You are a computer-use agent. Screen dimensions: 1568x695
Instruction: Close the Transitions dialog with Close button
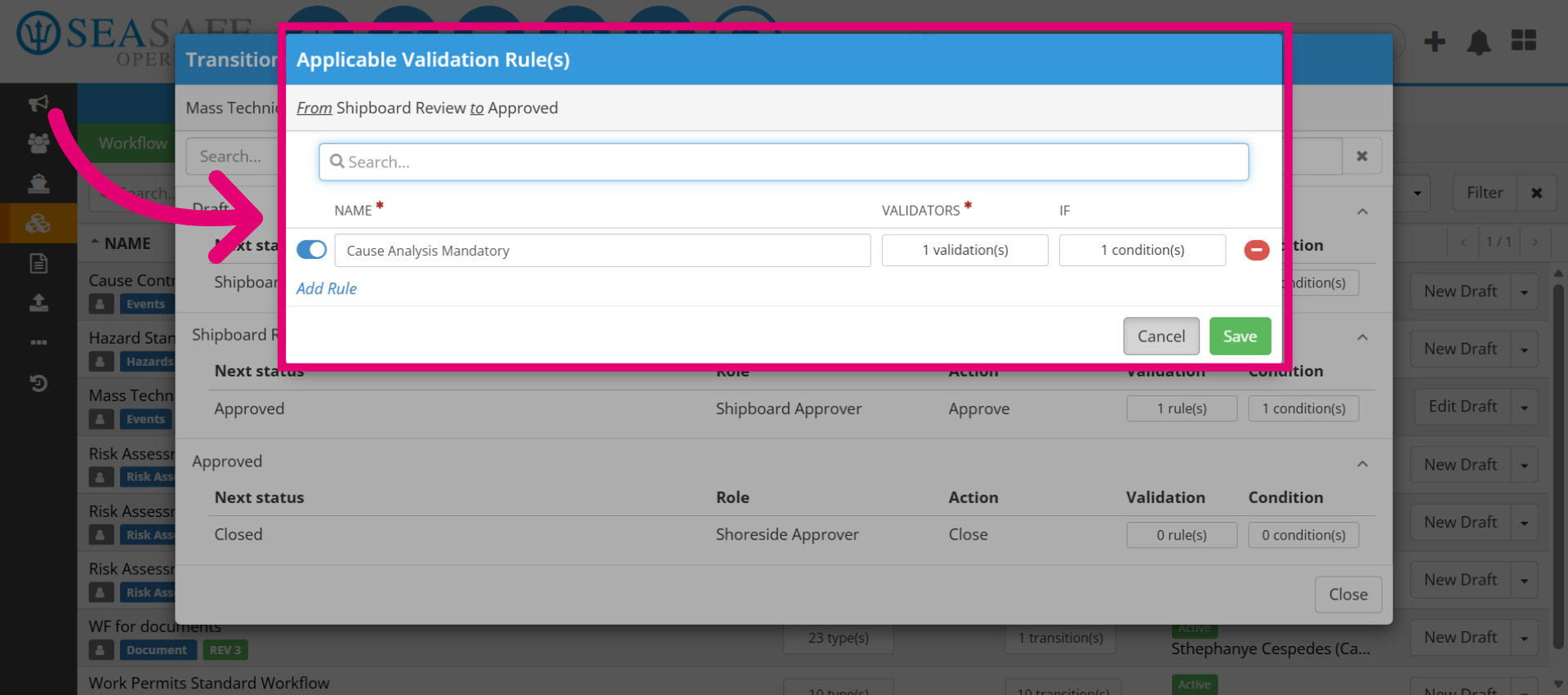1347,595
